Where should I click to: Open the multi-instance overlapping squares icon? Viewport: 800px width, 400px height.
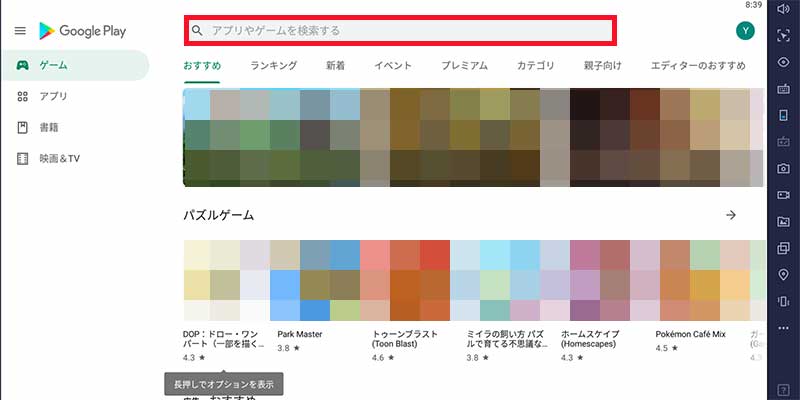pos(783,248)
